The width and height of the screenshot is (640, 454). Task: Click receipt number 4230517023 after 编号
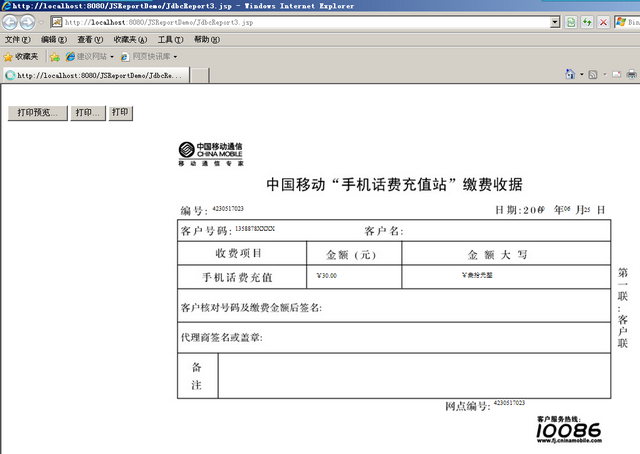tap(228, 209)
